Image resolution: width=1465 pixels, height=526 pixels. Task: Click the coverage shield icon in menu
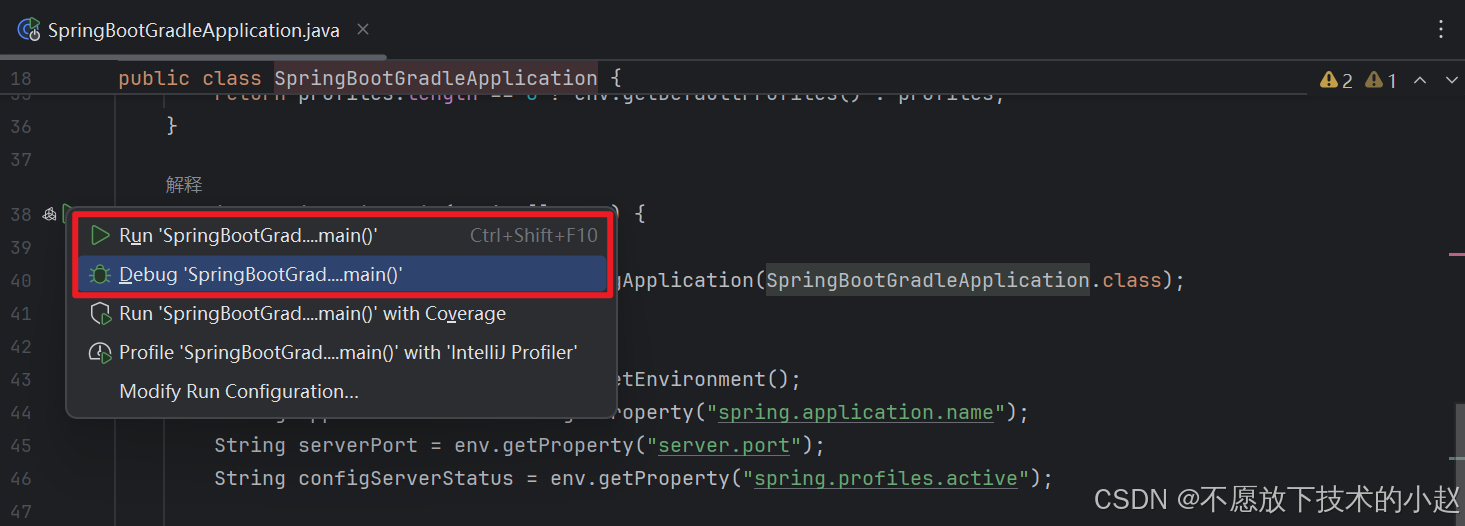(x=100, y=313)
